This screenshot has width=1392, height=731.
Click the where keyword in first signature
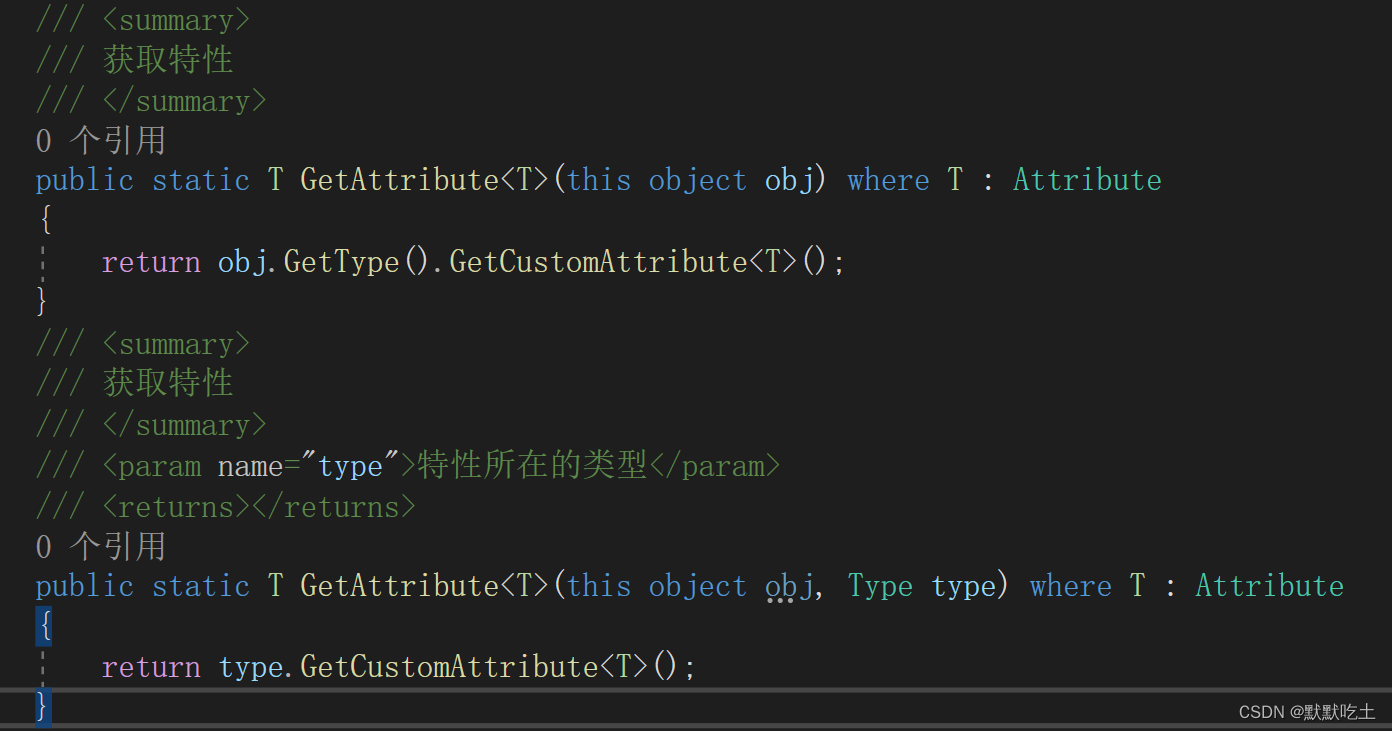point(888,179)
